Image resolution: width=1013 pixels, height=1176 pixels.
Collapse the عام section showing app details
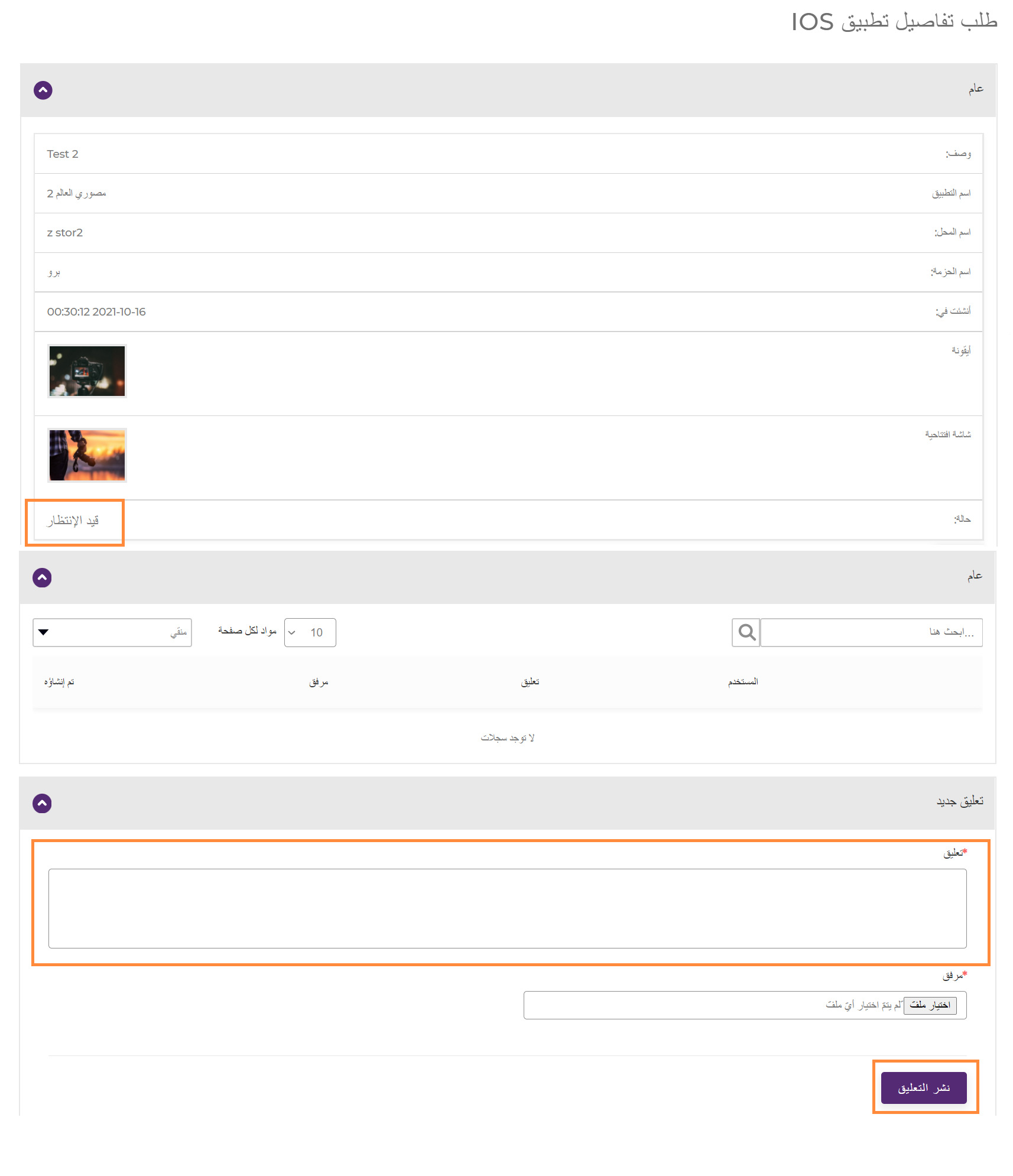click(43, 90)
